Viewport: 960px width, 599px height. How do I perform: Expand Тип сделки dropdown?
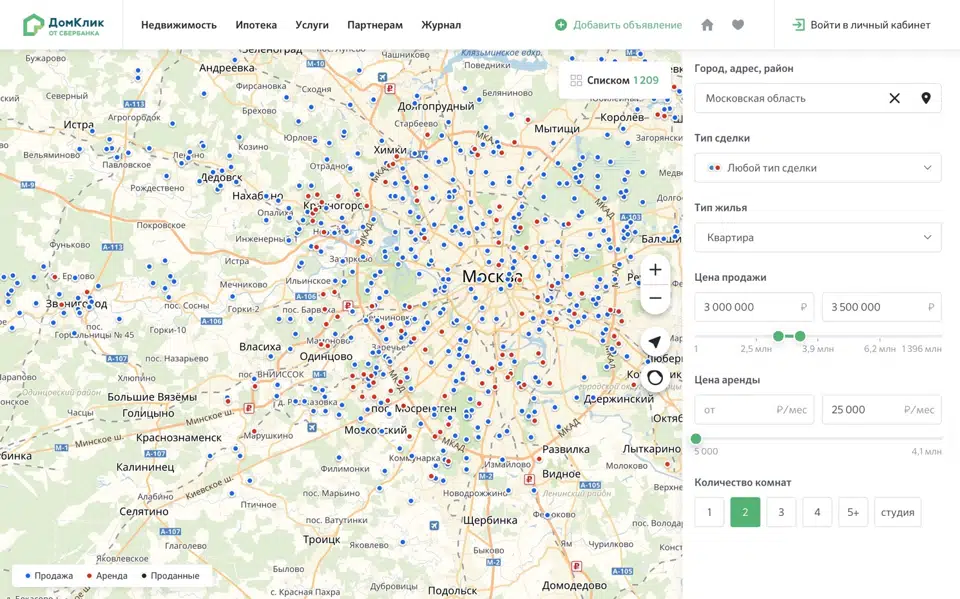817,168
